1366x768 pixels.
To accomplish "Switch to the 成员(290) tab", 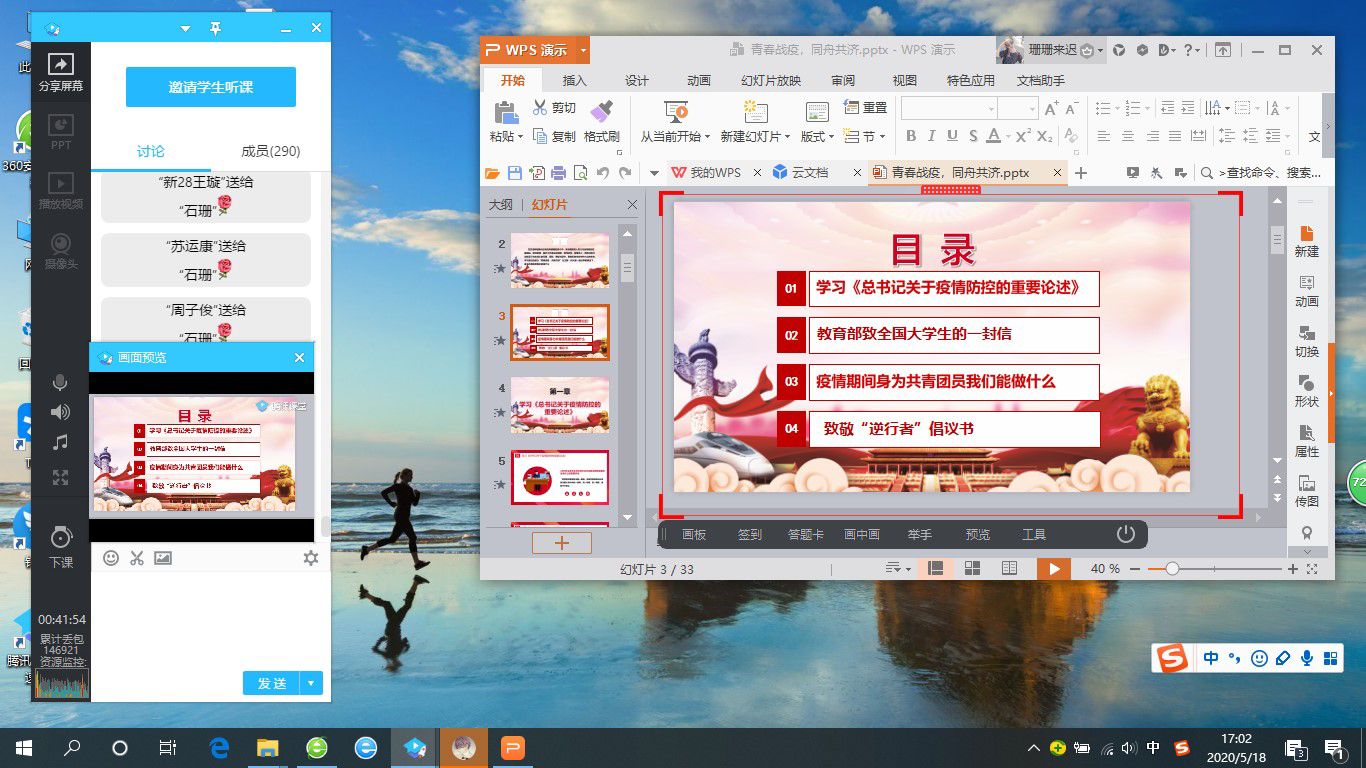I will [x=270, y=151].
